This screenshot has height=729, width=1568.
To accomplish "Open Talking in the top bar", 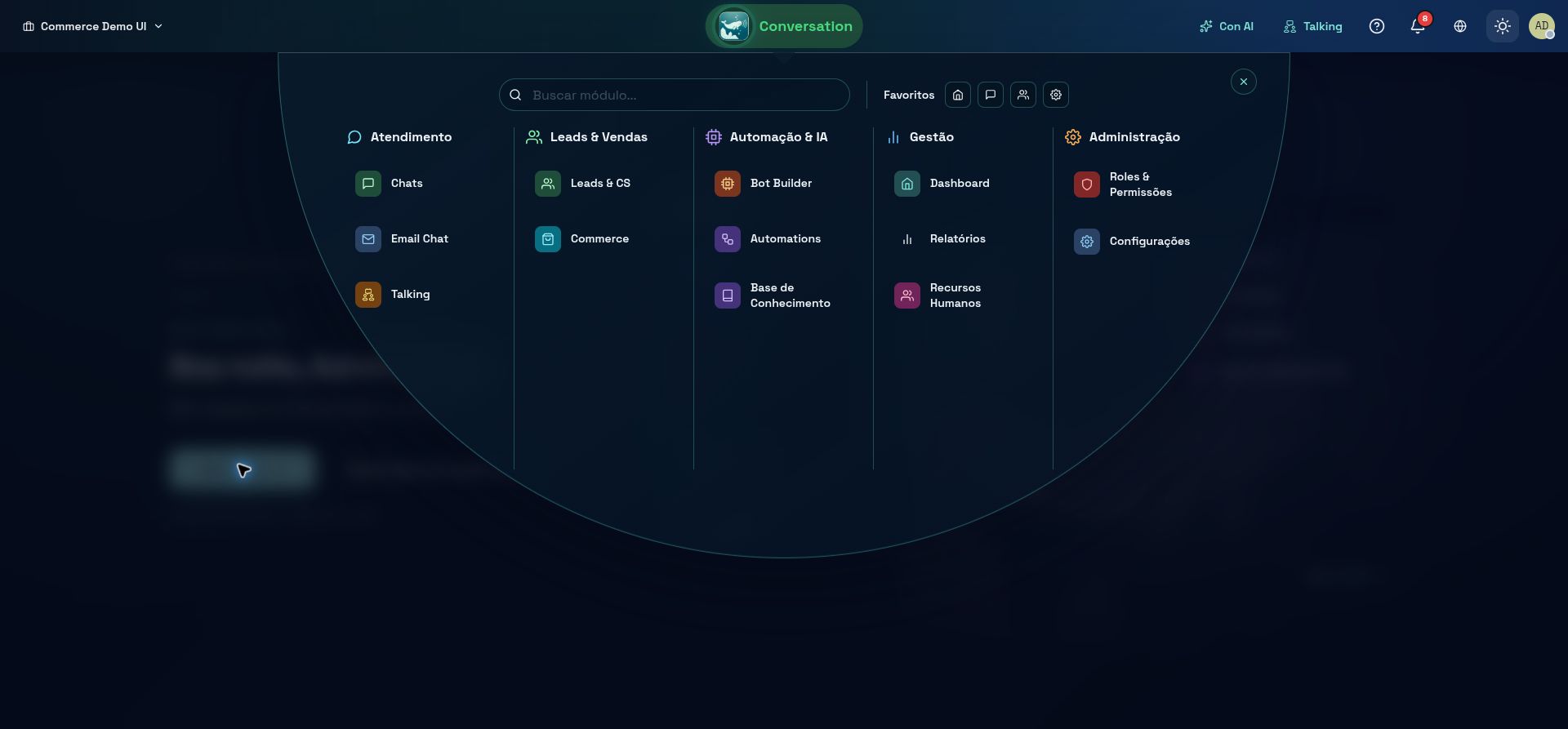I will 1312,26.
